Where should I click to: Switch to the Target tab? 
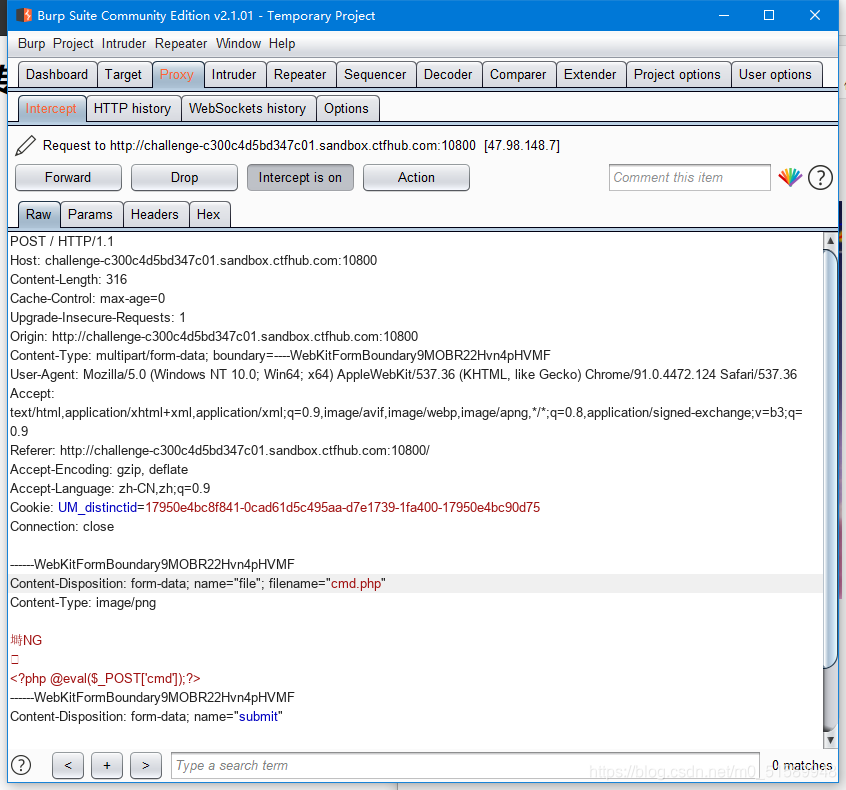click(123, 74)
